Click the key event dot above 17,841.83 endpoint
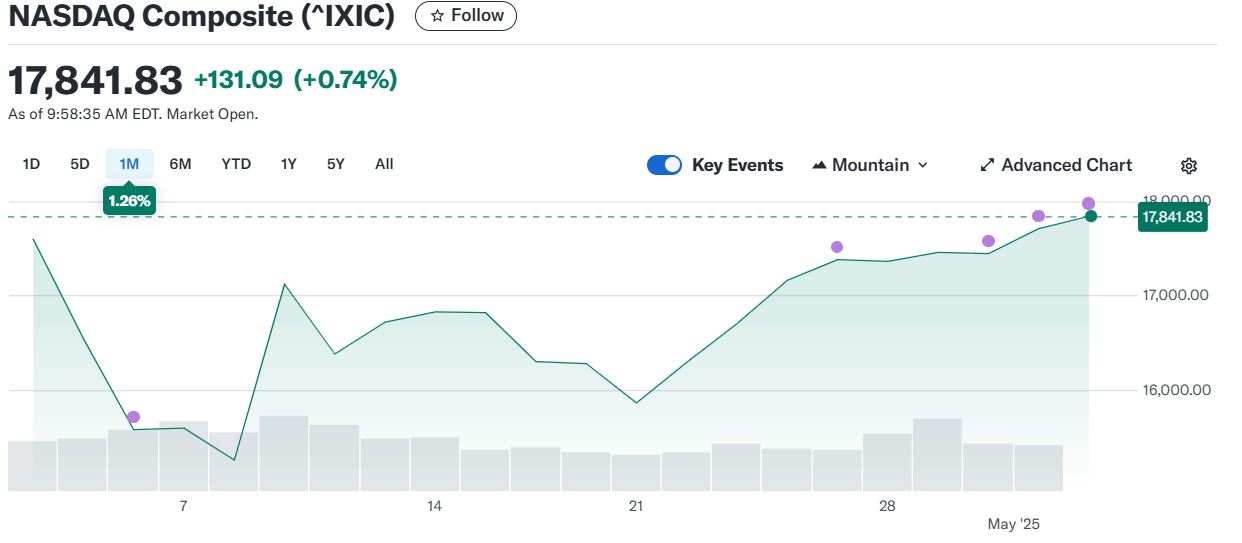 click(x=1088, y=204)
